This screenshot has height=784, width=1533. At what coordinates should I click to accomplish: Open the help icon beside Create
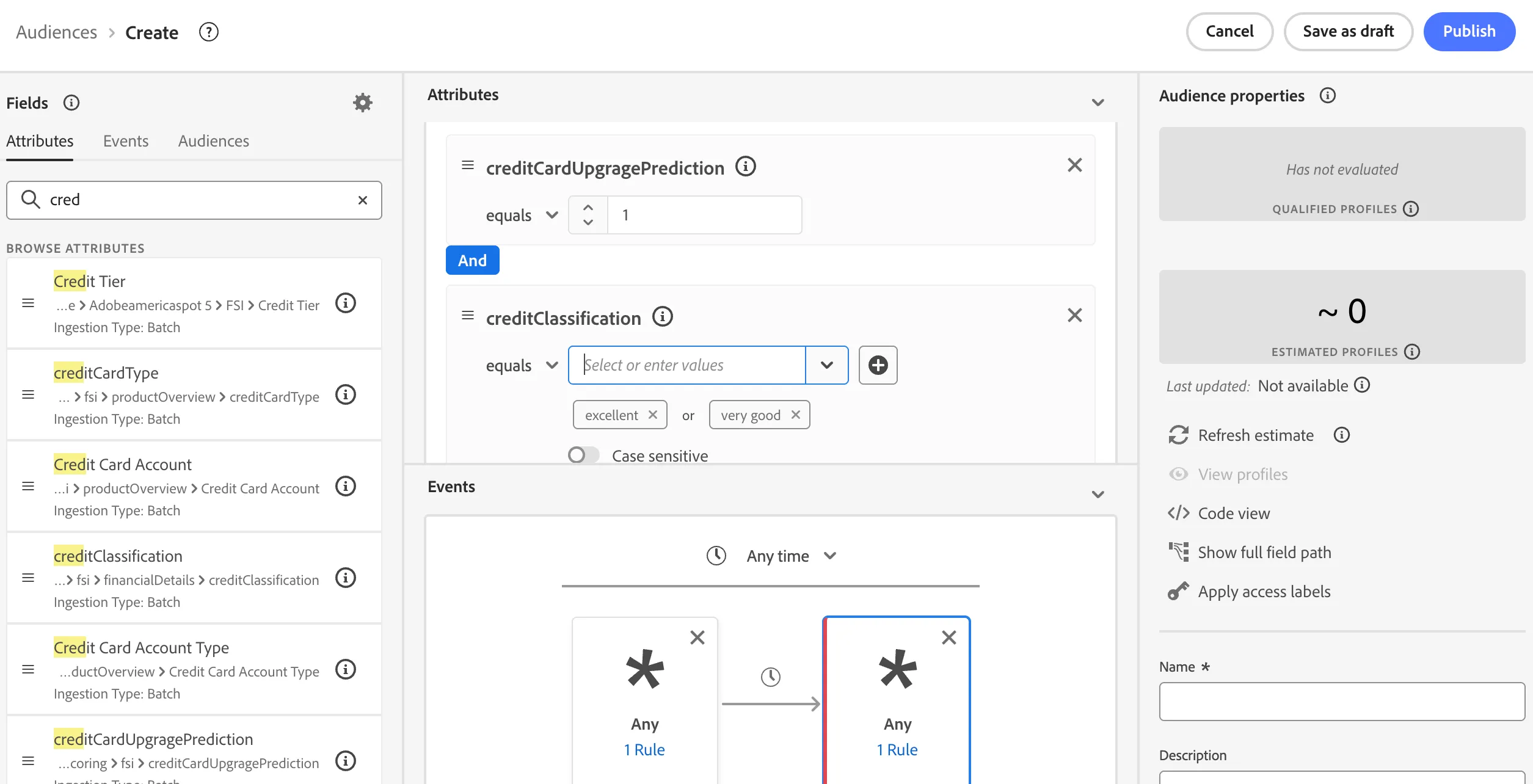209,32
